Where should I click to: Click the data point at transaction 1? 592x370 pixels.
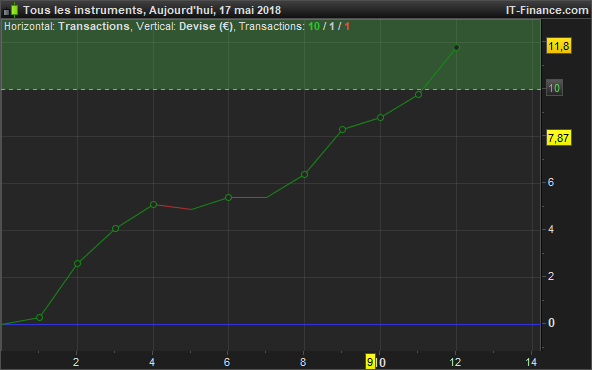pos(39,318)
